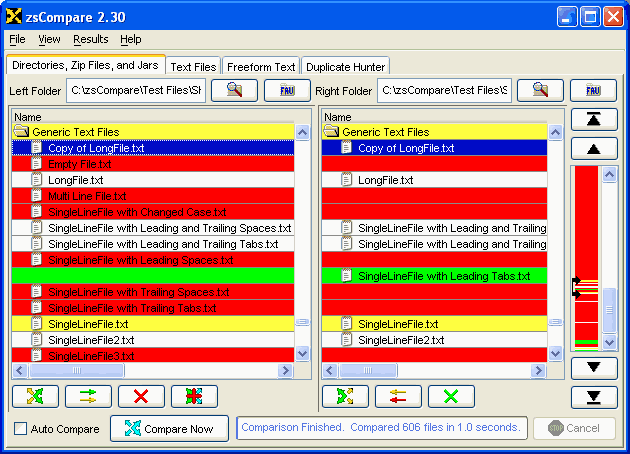Viewport: 630px width, 454px height.
Task: Open the View menu
Action: pos(49,39)
